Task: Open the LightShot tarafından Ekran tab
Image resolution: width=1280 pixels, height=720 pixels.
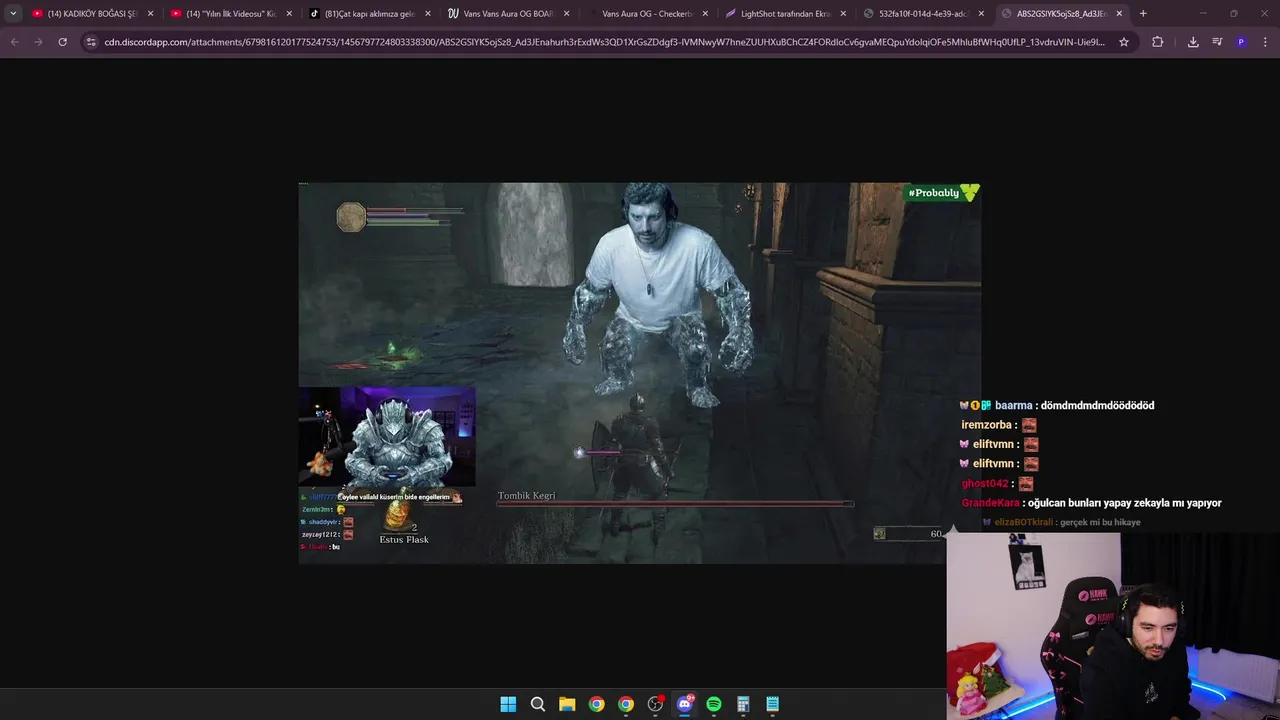Action: tap(783, 14)
